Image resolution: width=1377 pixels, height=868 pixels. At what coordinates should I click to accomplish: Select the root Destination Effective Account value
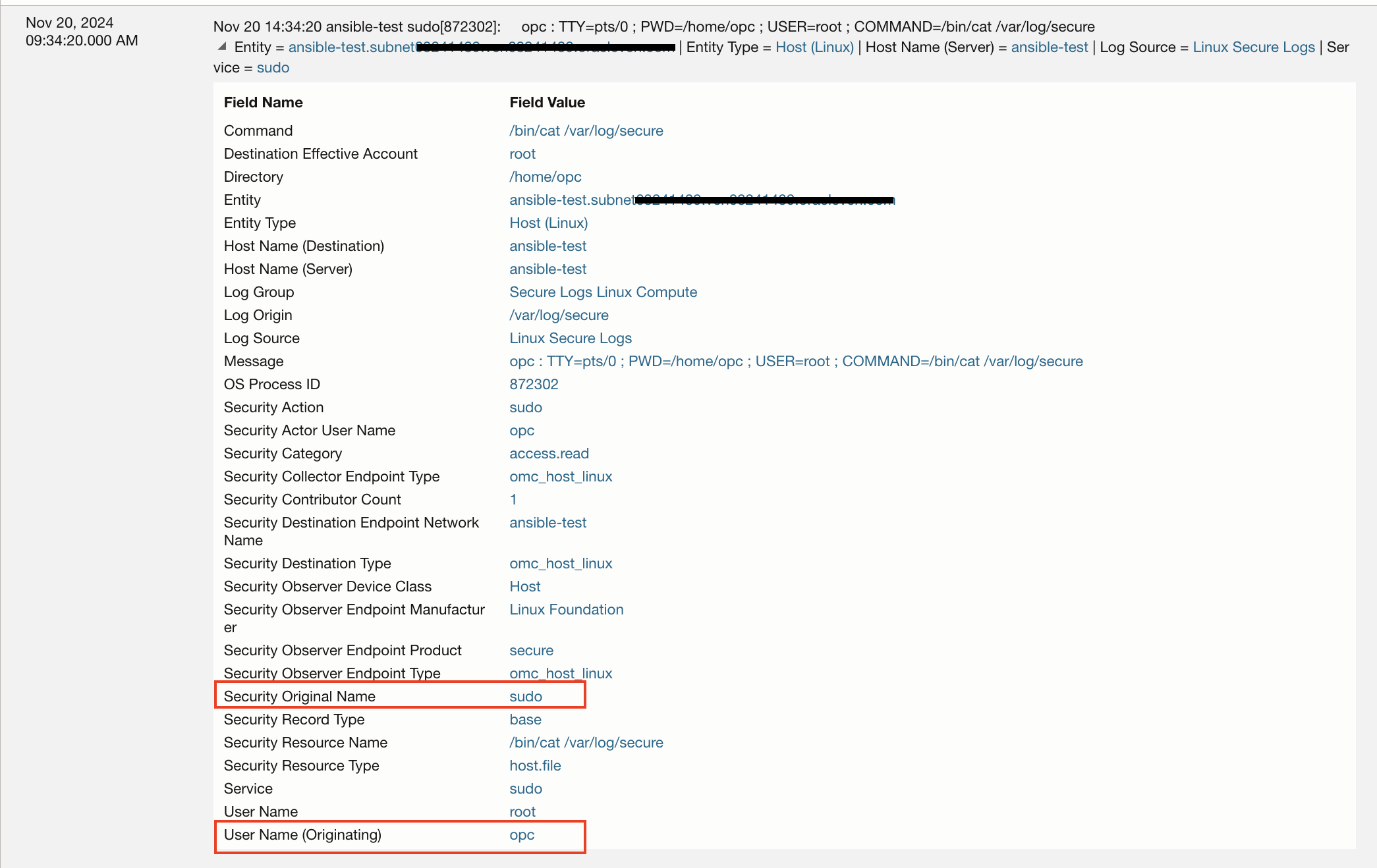(522, 153)
